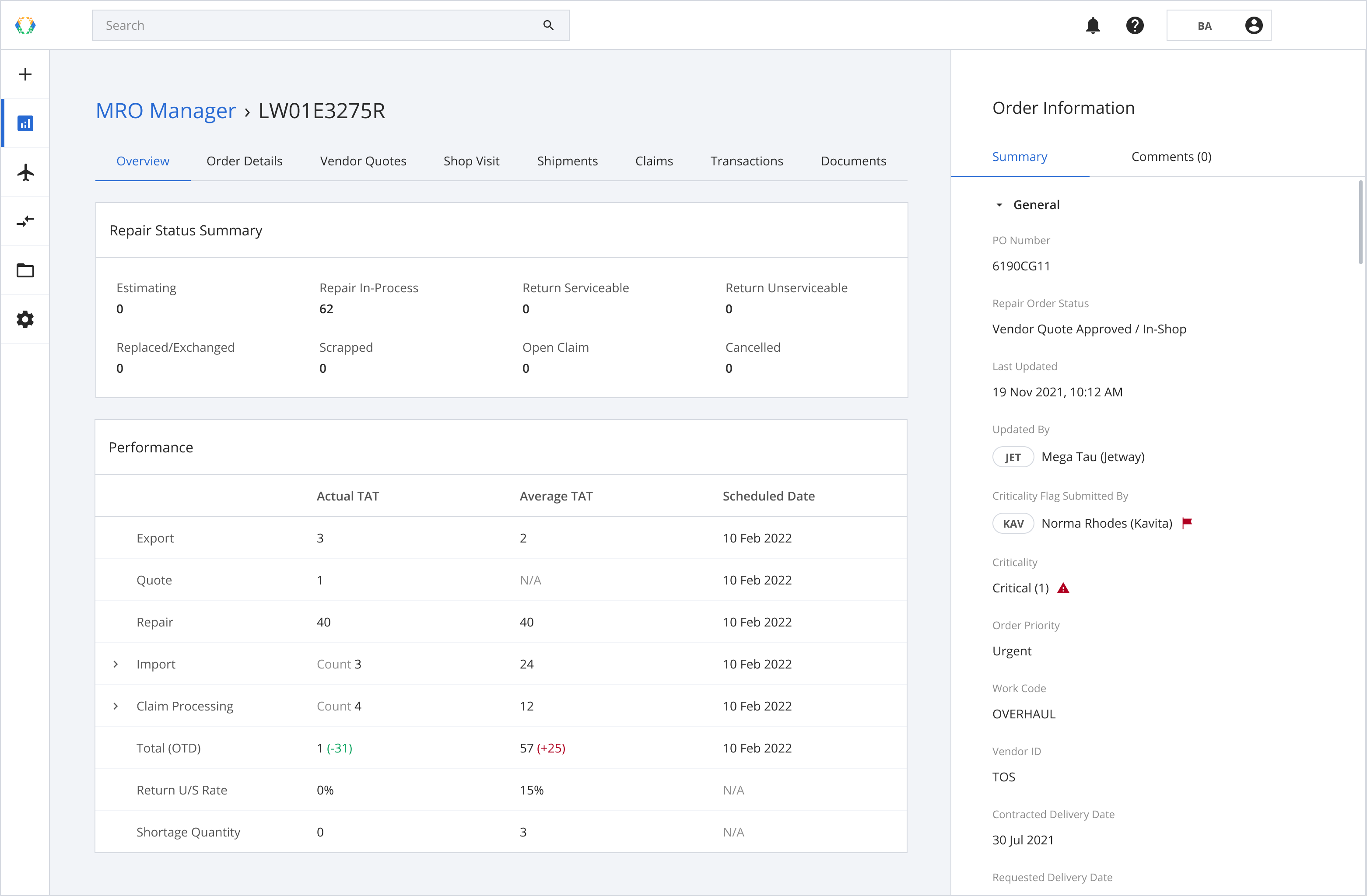Viewport: 1367px width, 896px height.
Task: Click Count 3 in Import row
Action: pos(339,664)
